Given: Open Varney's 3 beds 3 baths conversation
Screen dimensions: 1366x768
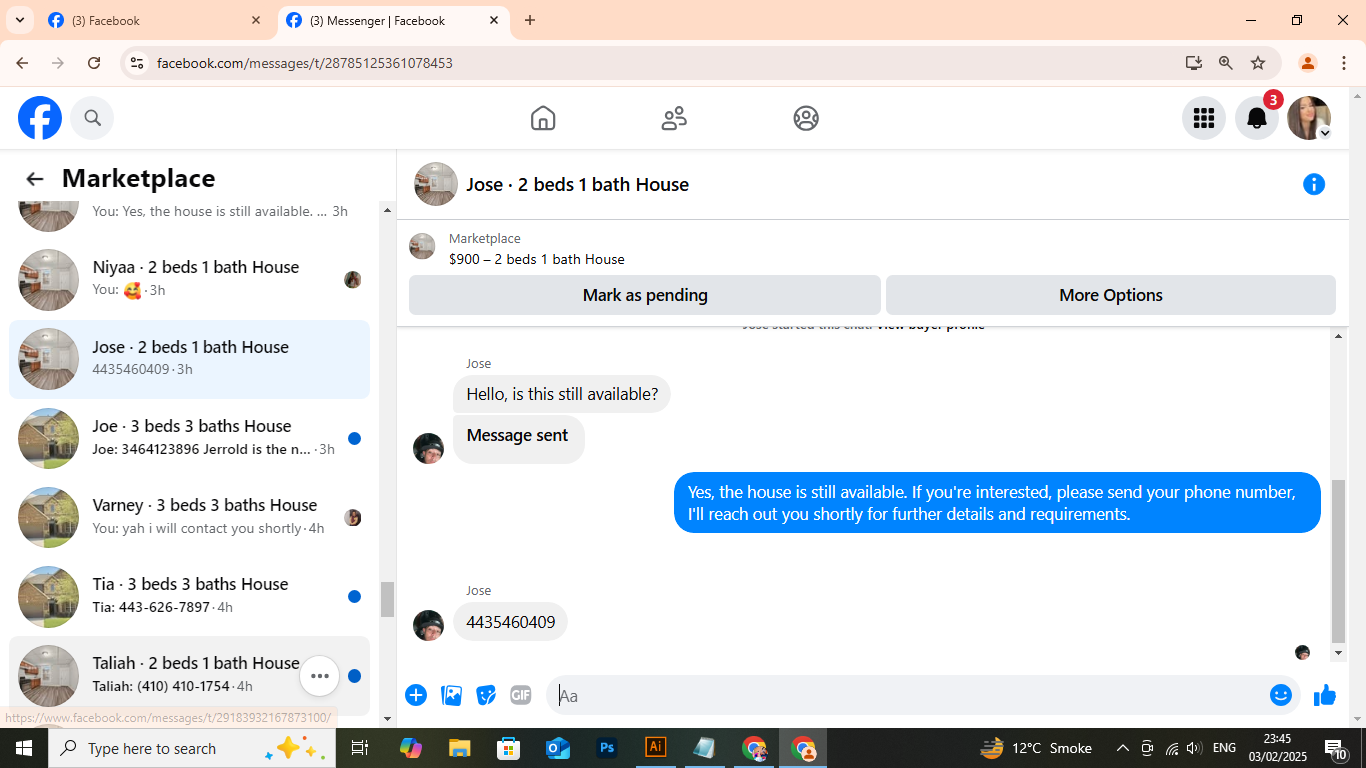Looking at the screenshot, I should pos(189,517).
